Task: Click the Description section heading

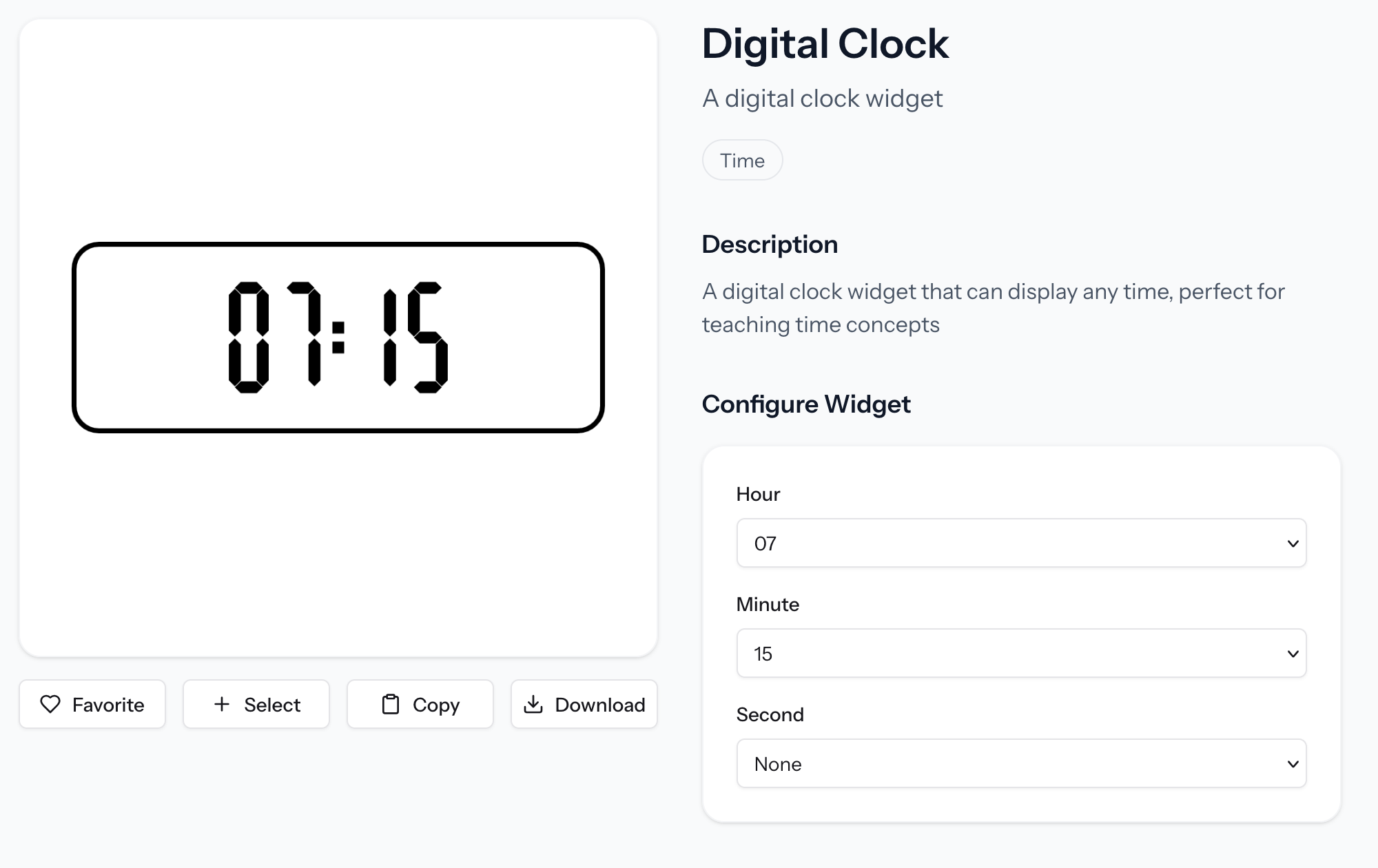Action: coord(770,244)
